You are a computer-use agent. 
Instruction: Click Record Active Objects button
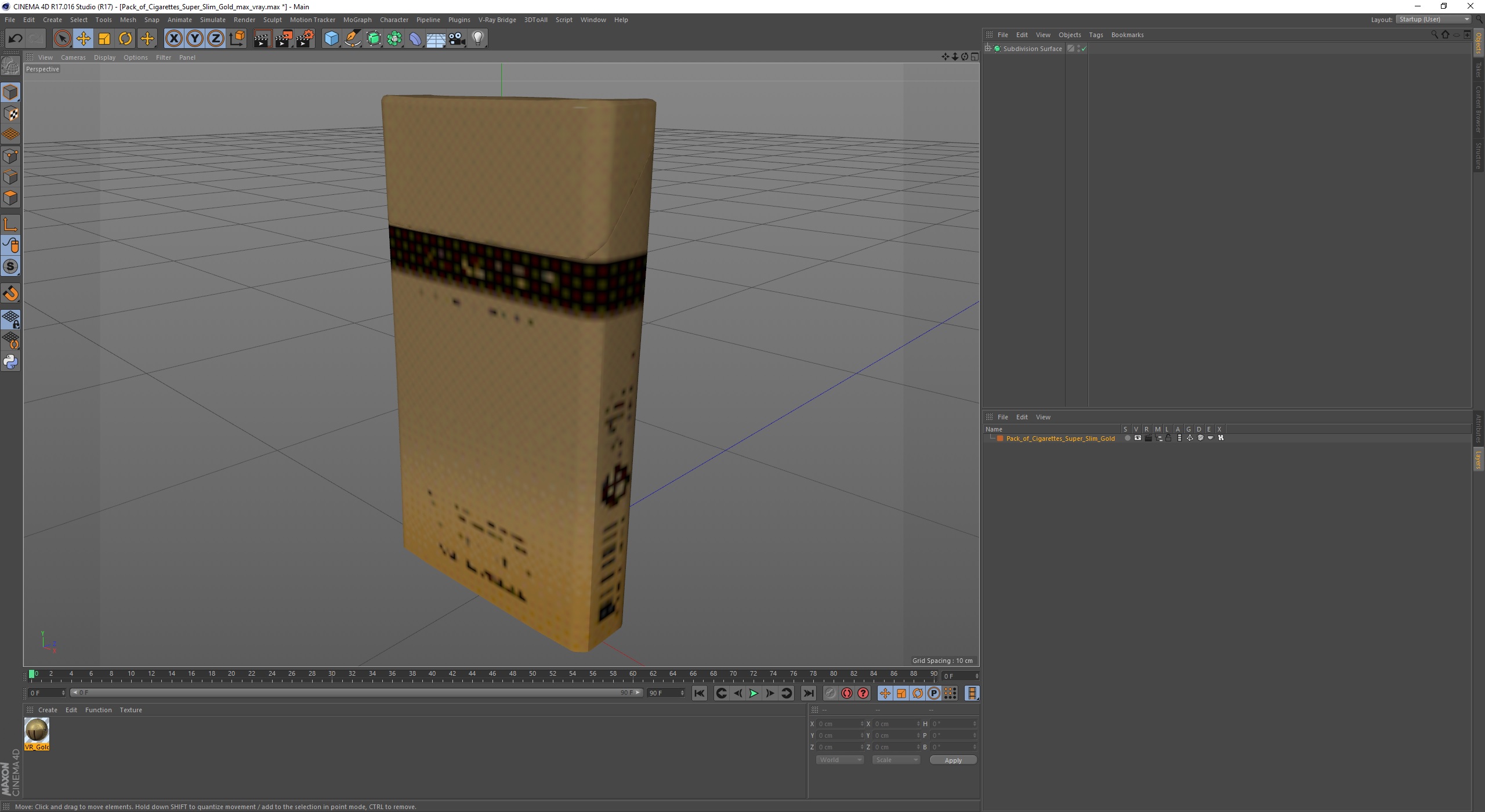831,693
